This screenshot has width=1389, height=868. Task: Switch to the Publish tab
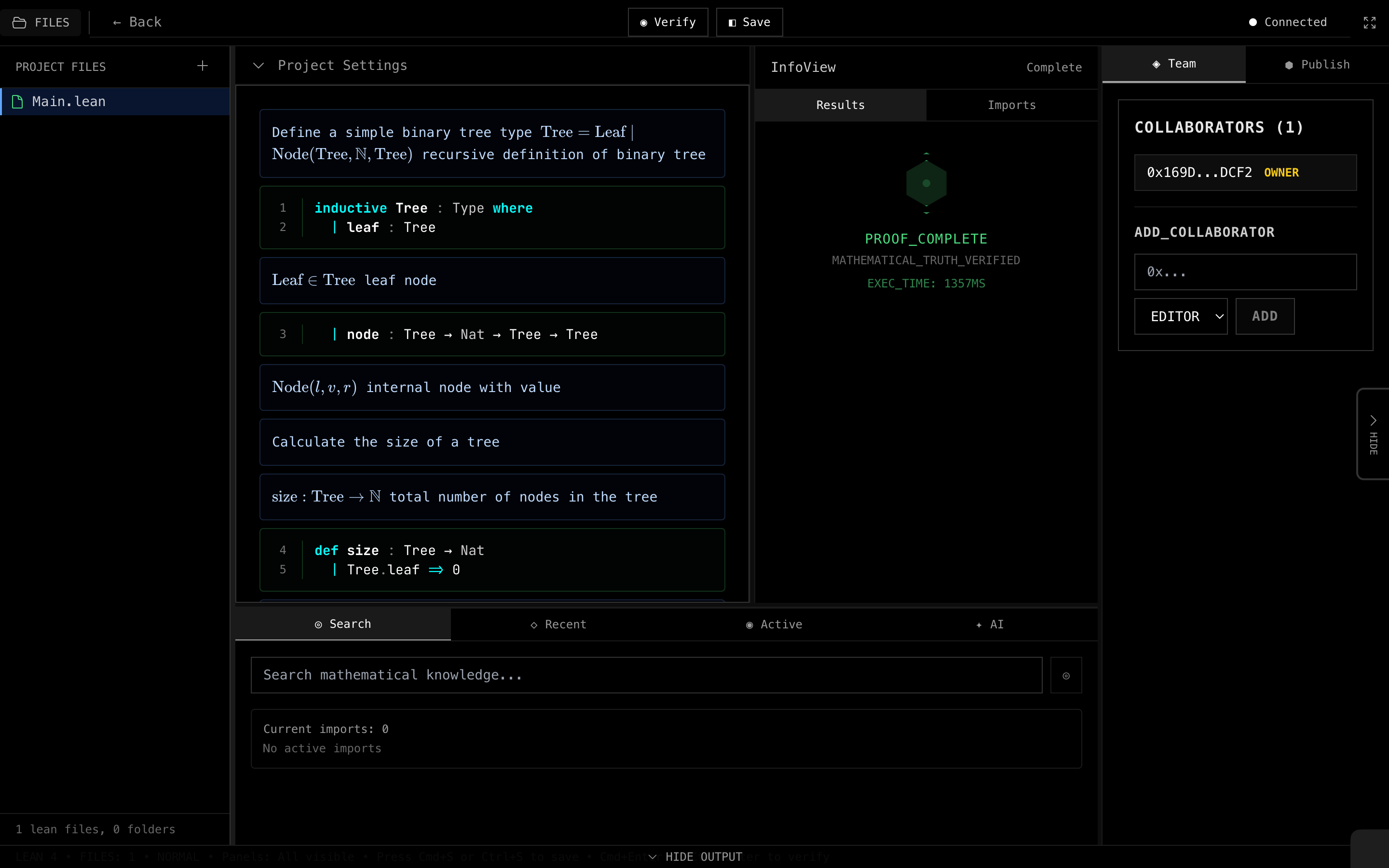1317,65
